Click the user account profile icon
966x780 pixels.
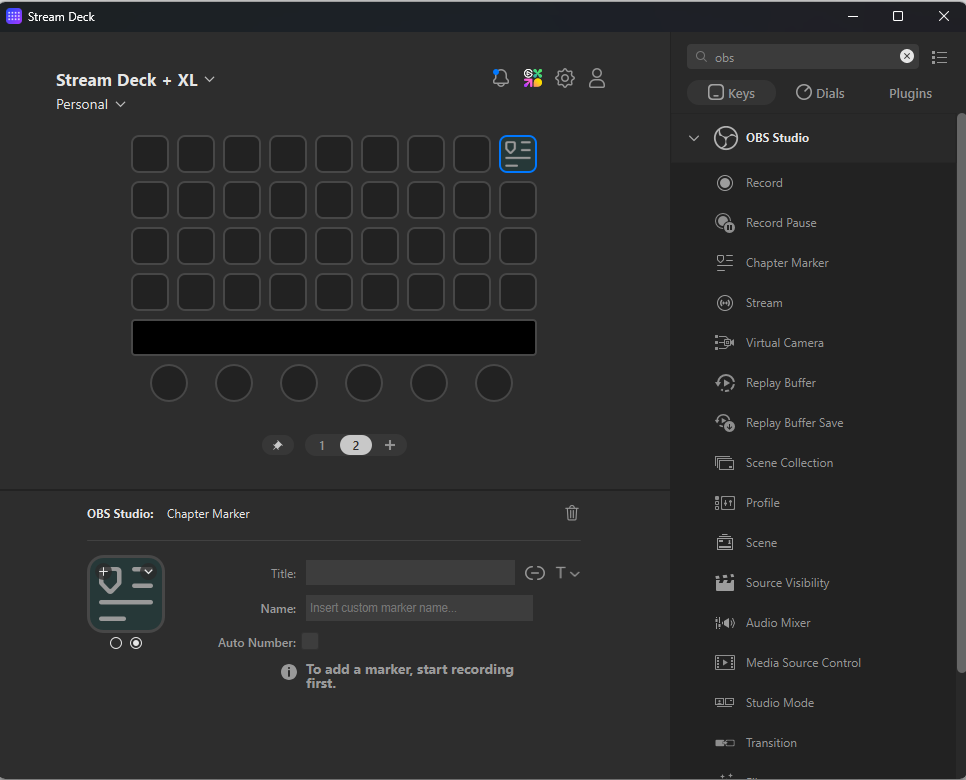[597, 78]
